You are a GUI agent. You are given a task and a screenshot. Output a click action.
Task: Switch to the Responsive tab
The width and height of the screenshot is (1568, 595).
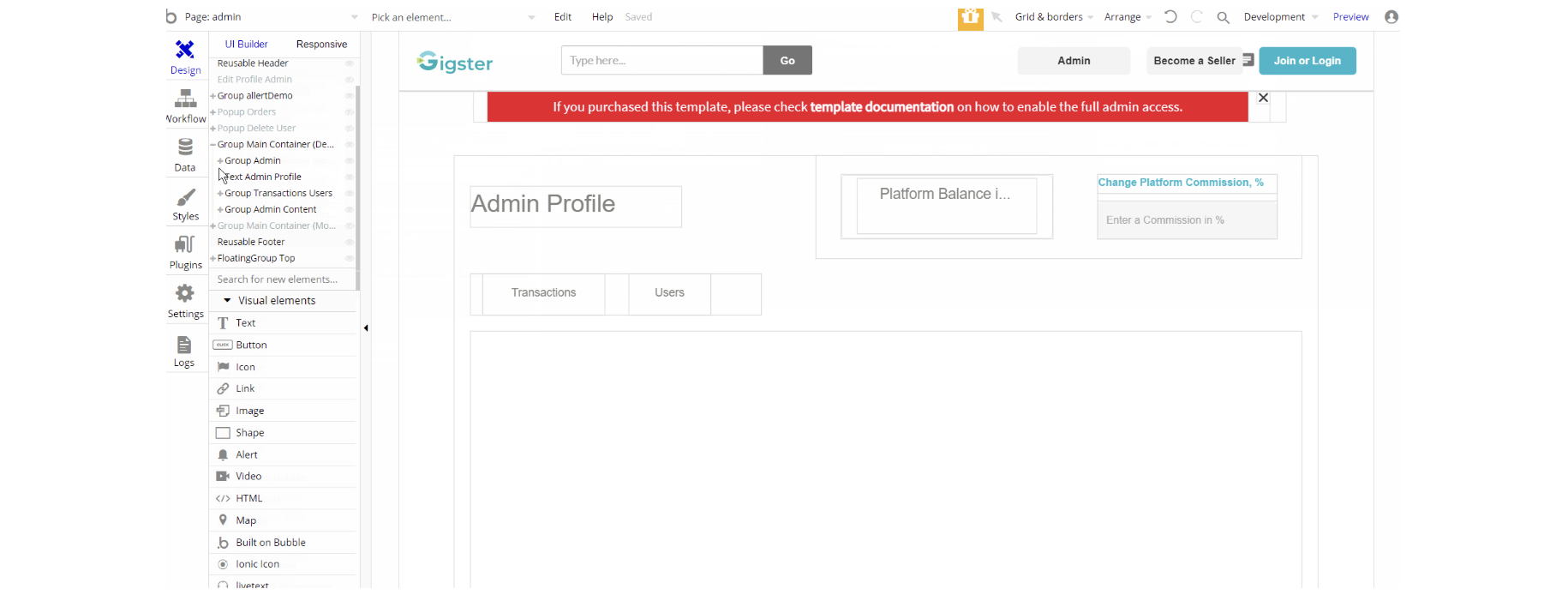(x=321, y=45)
